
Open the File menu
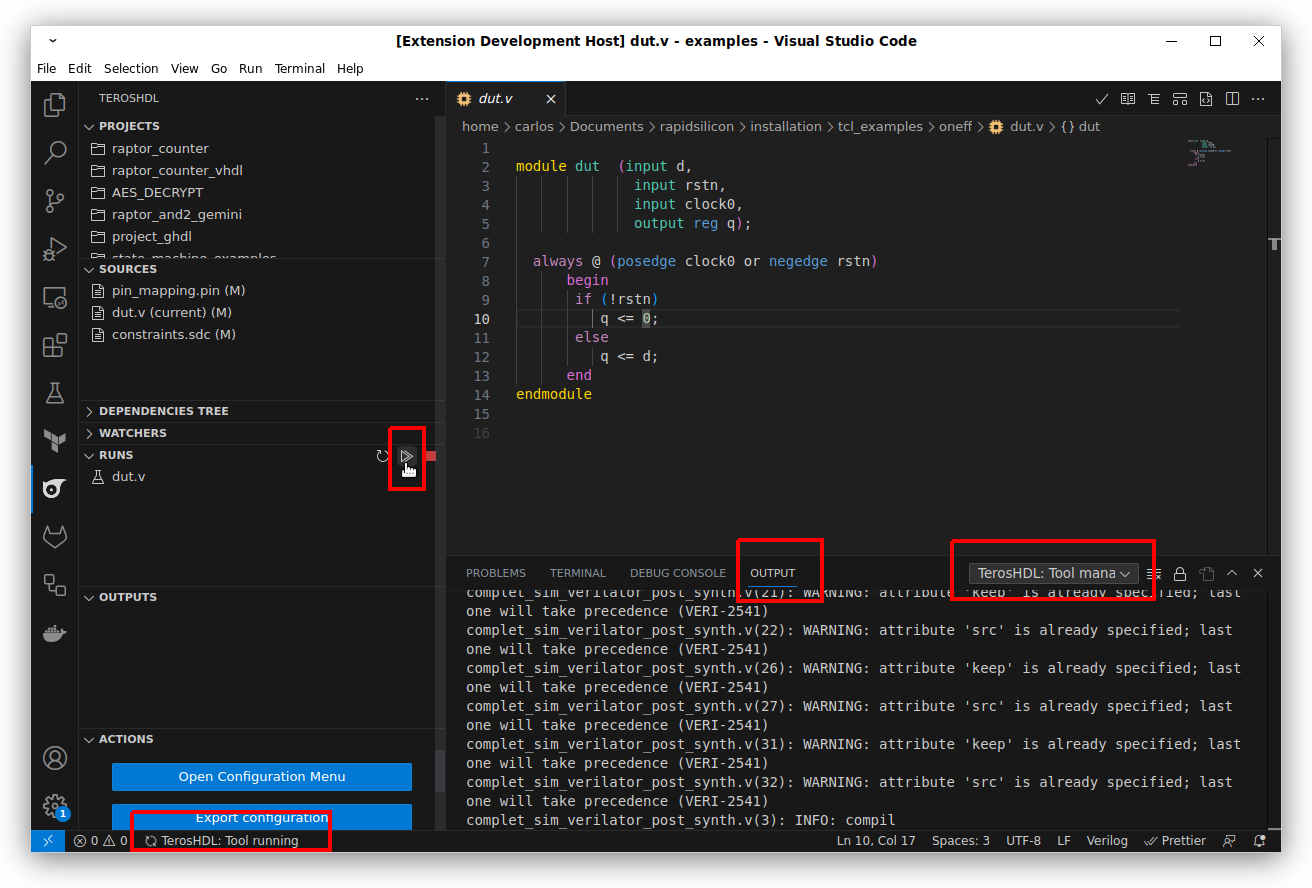[x=46, y=69]
